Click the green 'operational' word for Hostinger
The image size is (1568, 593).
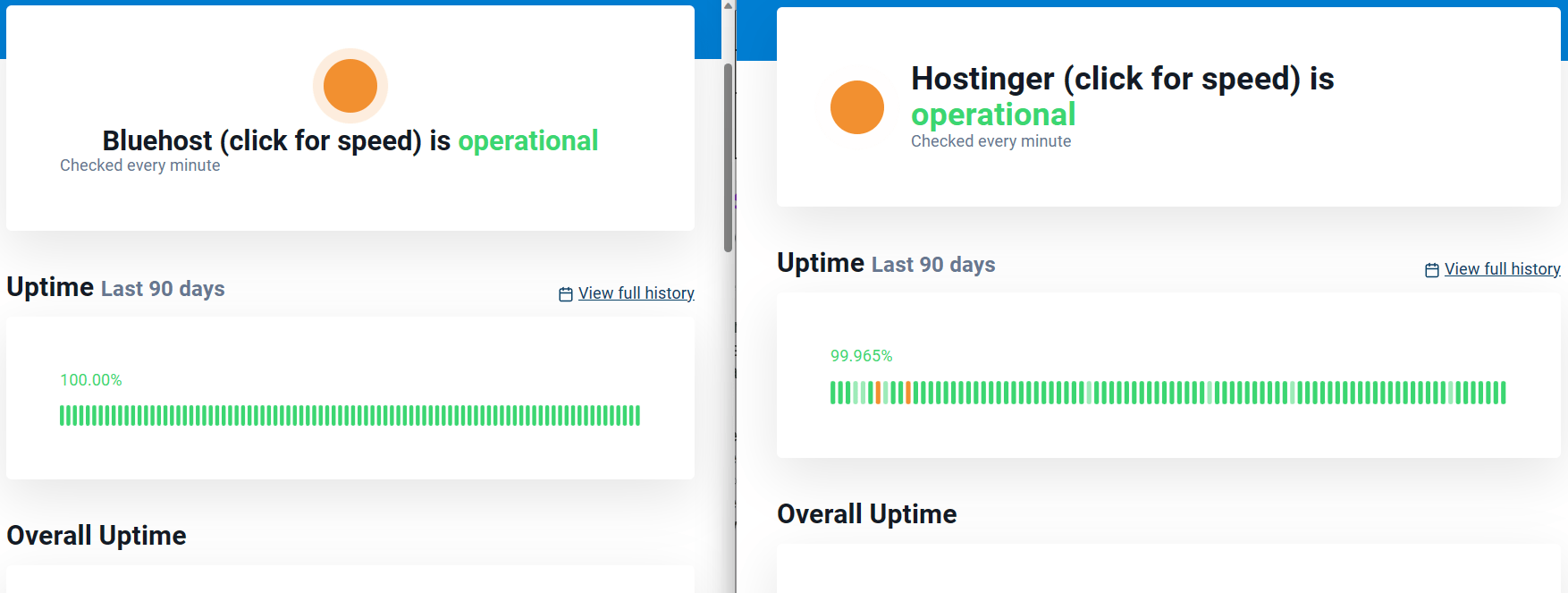[993, 114]
